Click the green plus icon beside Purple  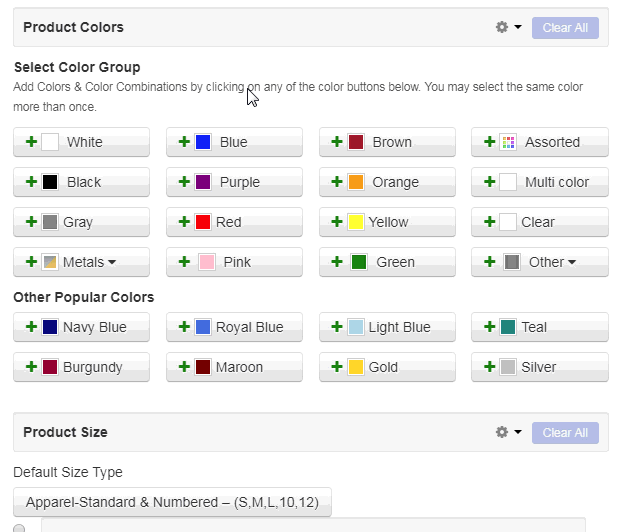(184, 182)
